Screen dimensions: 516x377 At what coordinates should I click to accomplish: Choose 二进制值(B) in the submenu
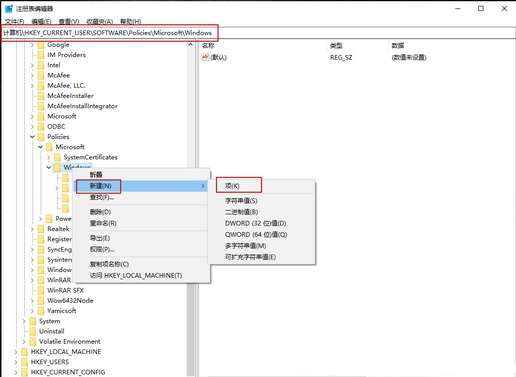[x=262, y=212]
